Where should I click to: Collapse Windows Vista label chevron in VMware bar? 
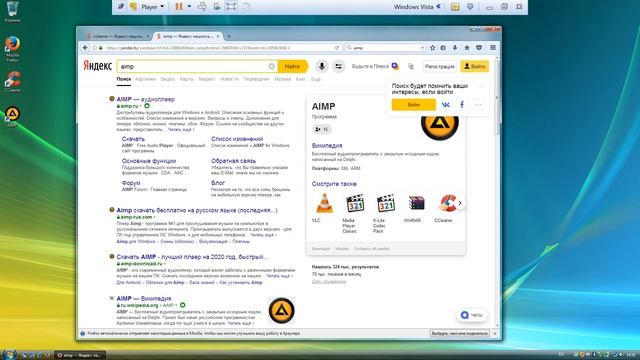(439, 7)
